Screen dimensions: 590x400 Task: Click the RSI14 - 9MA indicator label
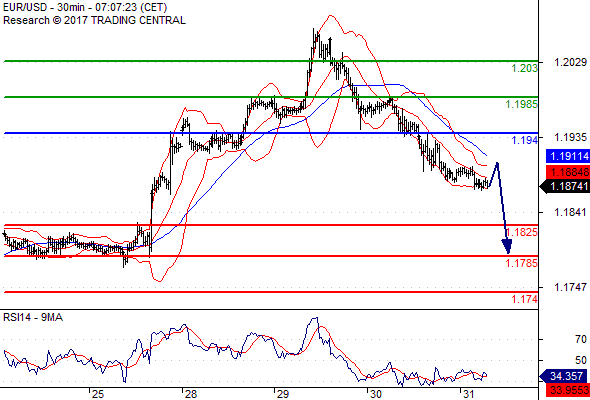[33, 318]
